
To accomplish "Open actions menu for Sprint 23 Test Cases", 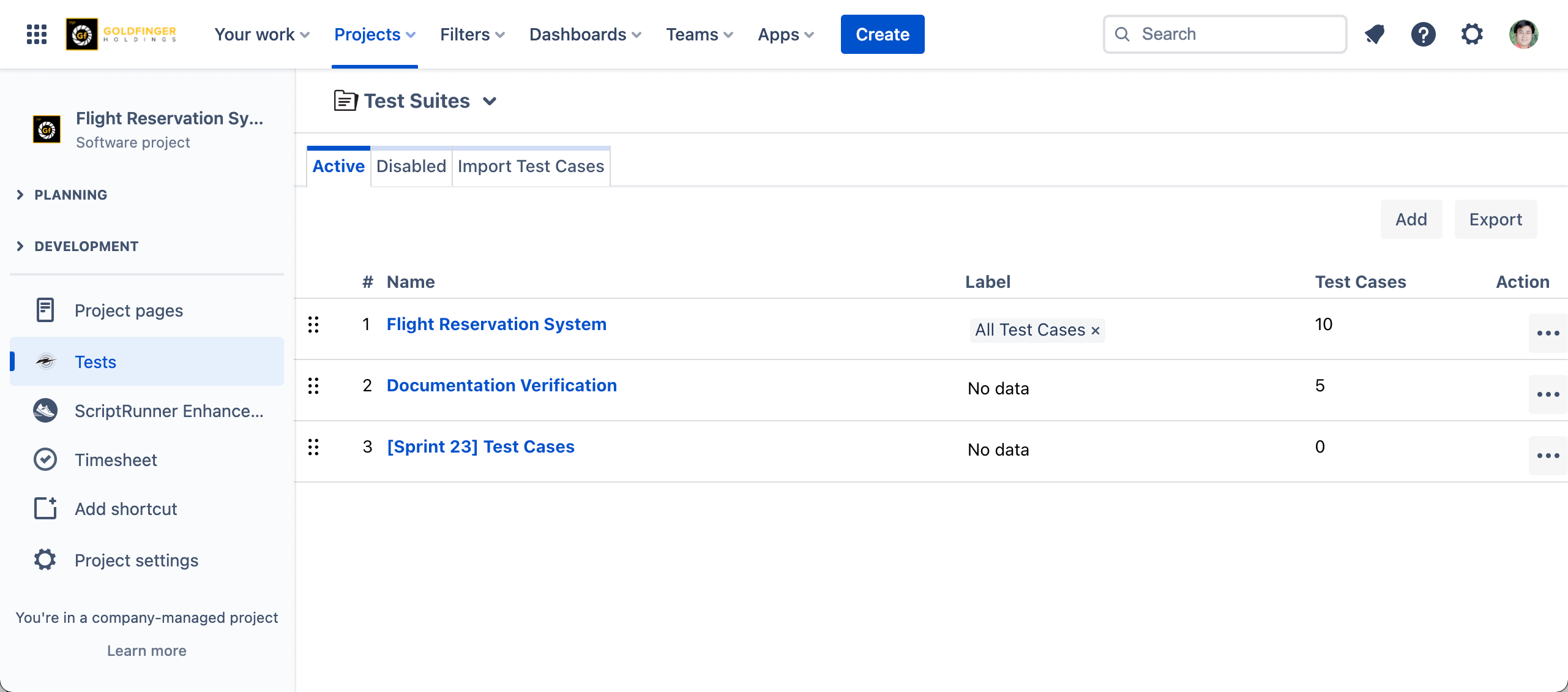I will tap(1547, 456).
